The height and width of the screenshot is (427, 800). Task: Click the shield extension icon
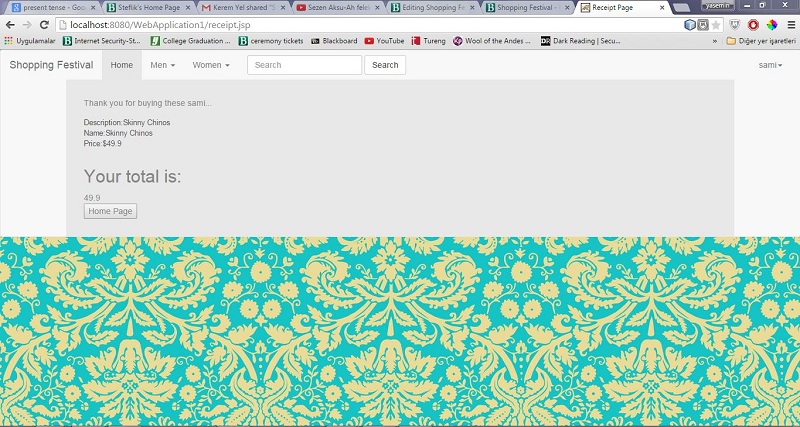(x=735, y=24)
